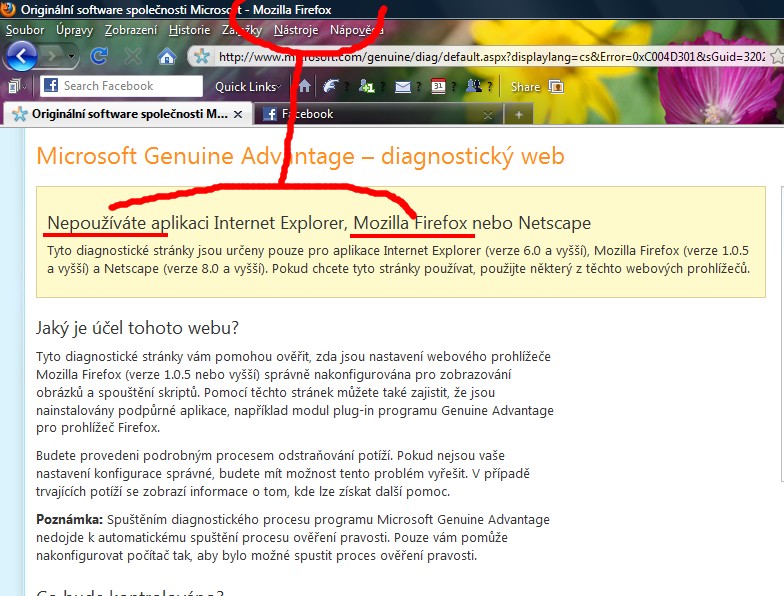Viewport: 784px width, 596px height.
Task: Click the site identity star in address bar
Action: [x=202, y=56]
